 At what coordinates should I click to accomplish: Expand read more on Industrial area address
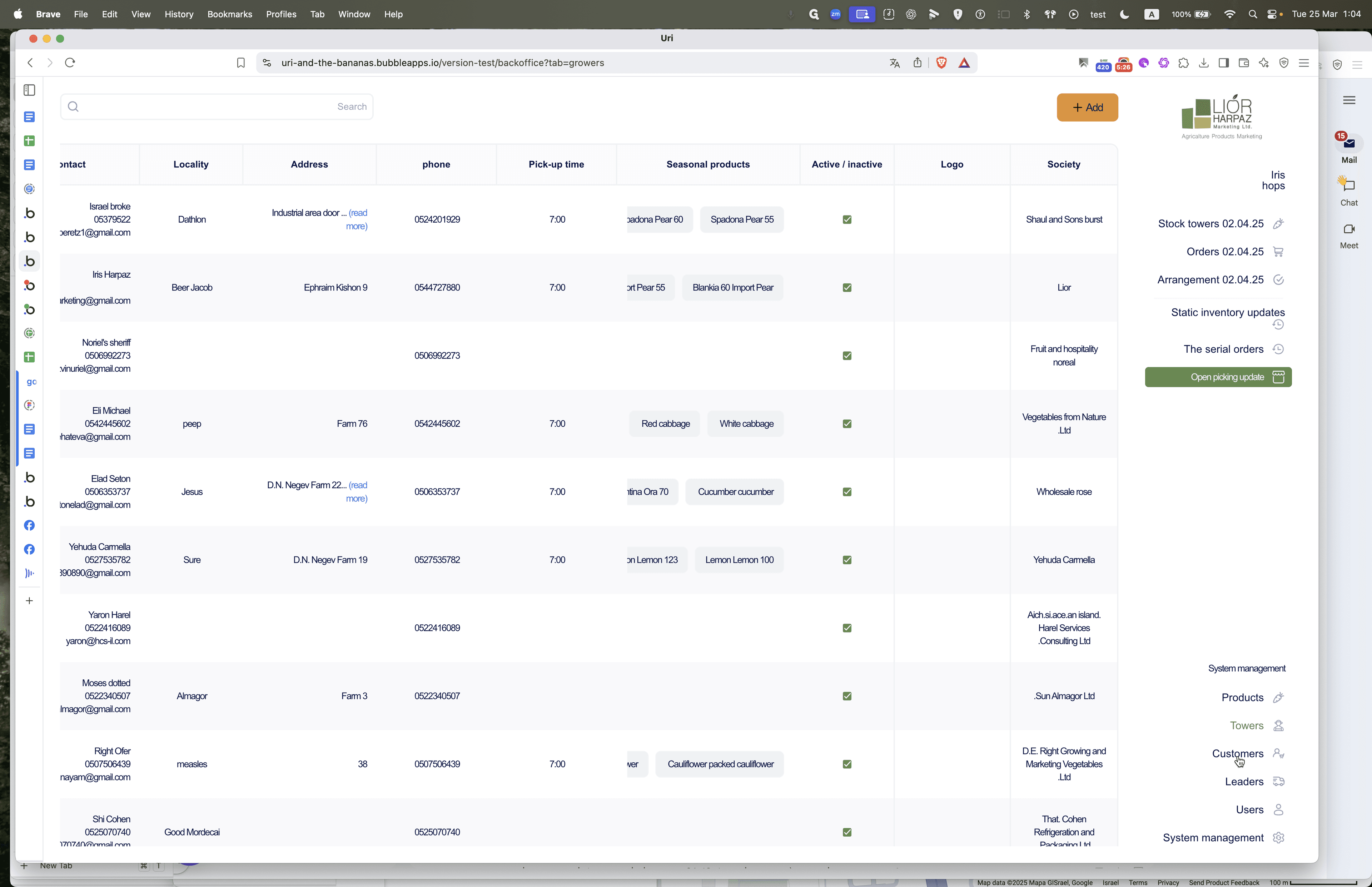coord(357,219)
